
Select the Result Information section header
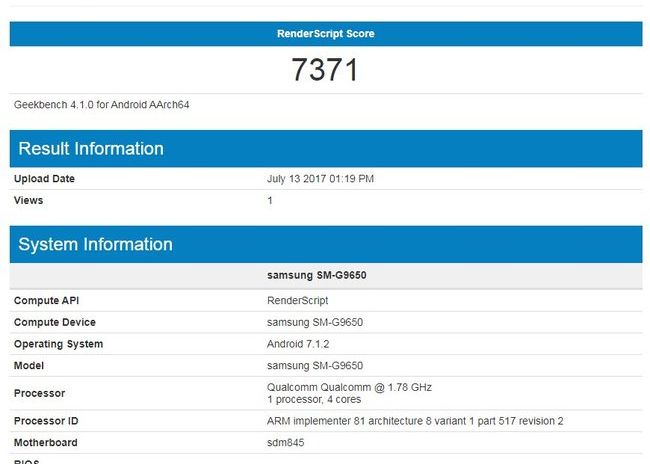point(91,149)
